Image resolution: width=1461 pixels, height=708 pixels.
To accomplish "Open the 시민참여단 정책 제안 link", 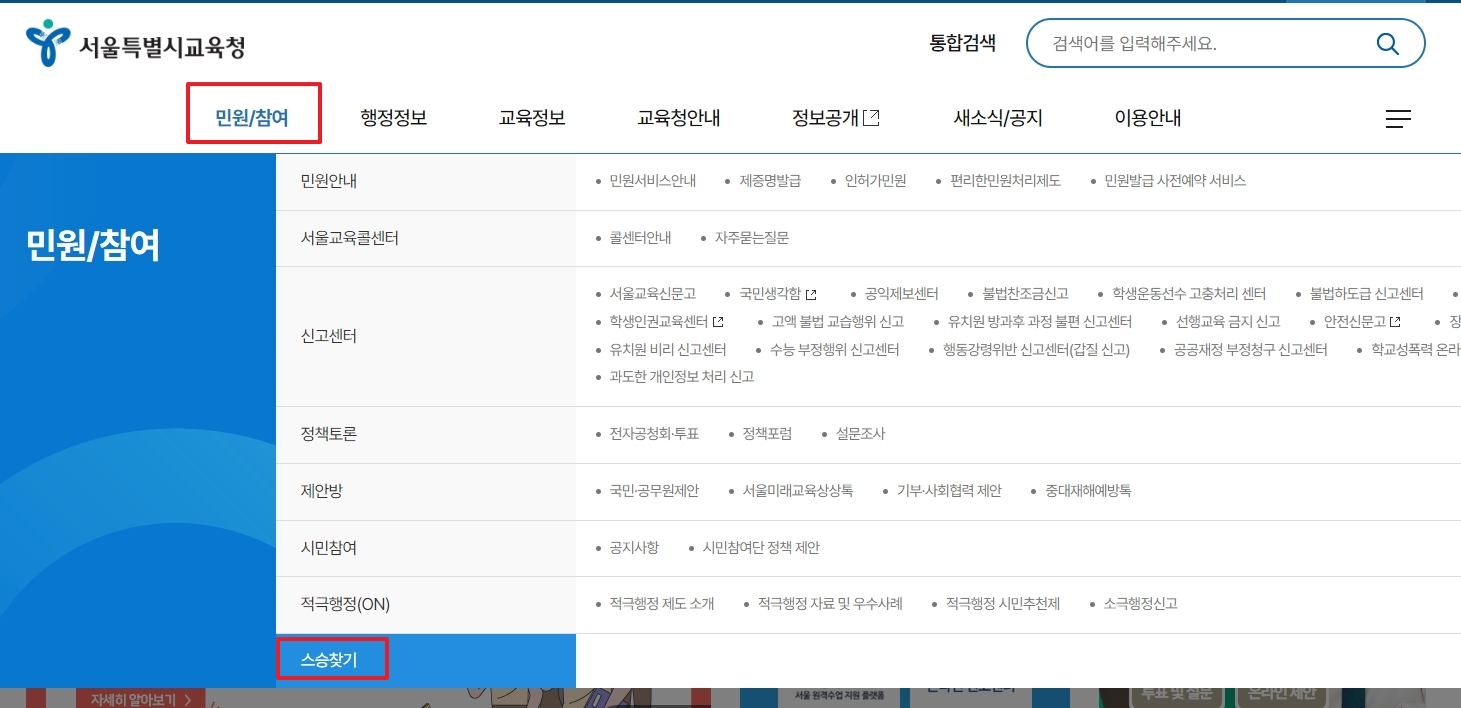I will click(x=761, y=548).
